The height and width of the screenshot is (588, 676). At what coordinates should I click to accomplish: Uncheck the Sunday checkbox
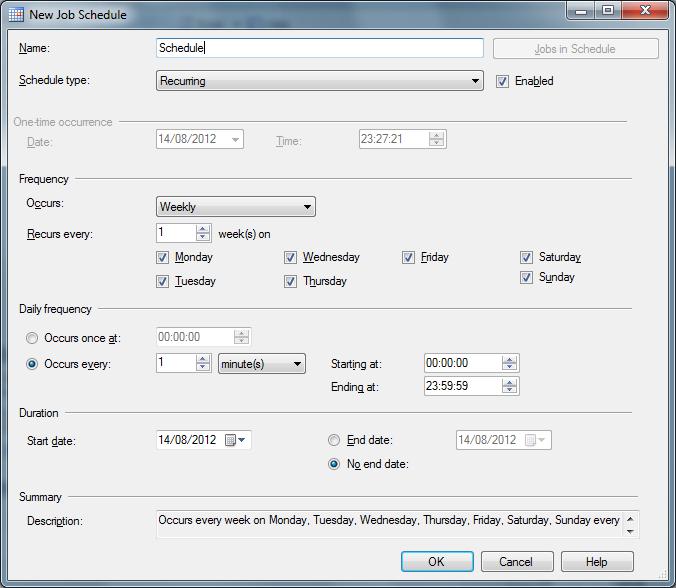pos(526,277)
